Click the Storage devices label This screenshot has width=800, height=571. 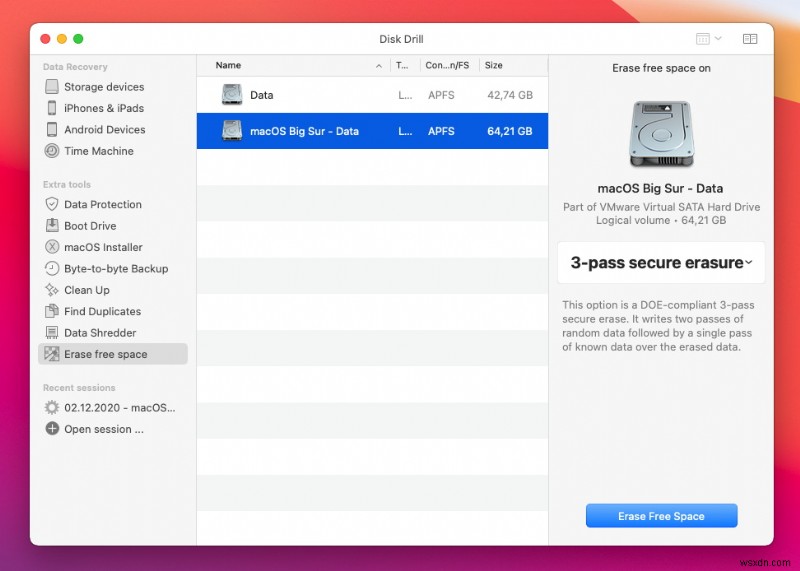pyautogui.click(x=104, y=87)
